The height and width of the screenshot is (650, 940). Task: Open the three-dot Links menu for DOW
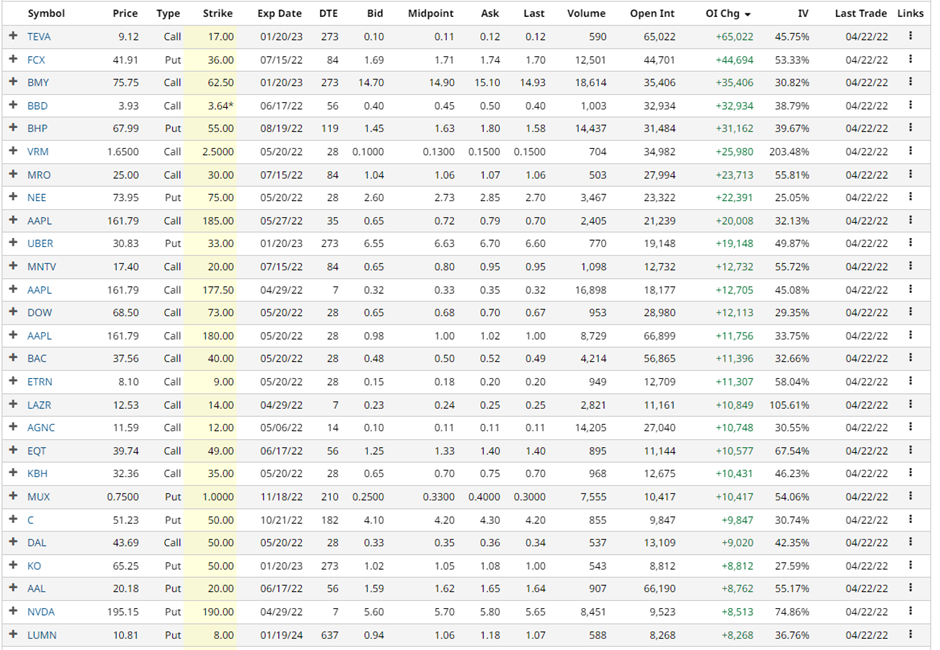(x=910, y=312)
